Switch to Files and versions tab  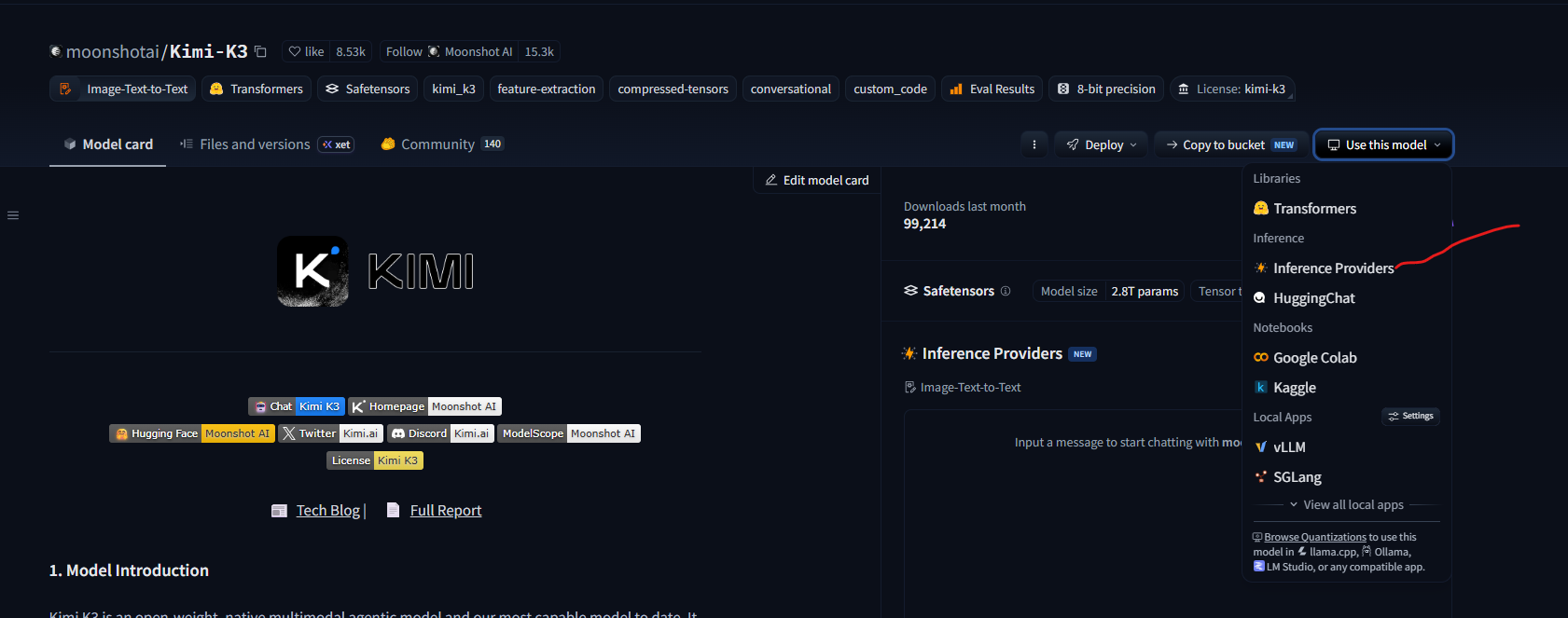pyautogui.click(x=266, y=144)
